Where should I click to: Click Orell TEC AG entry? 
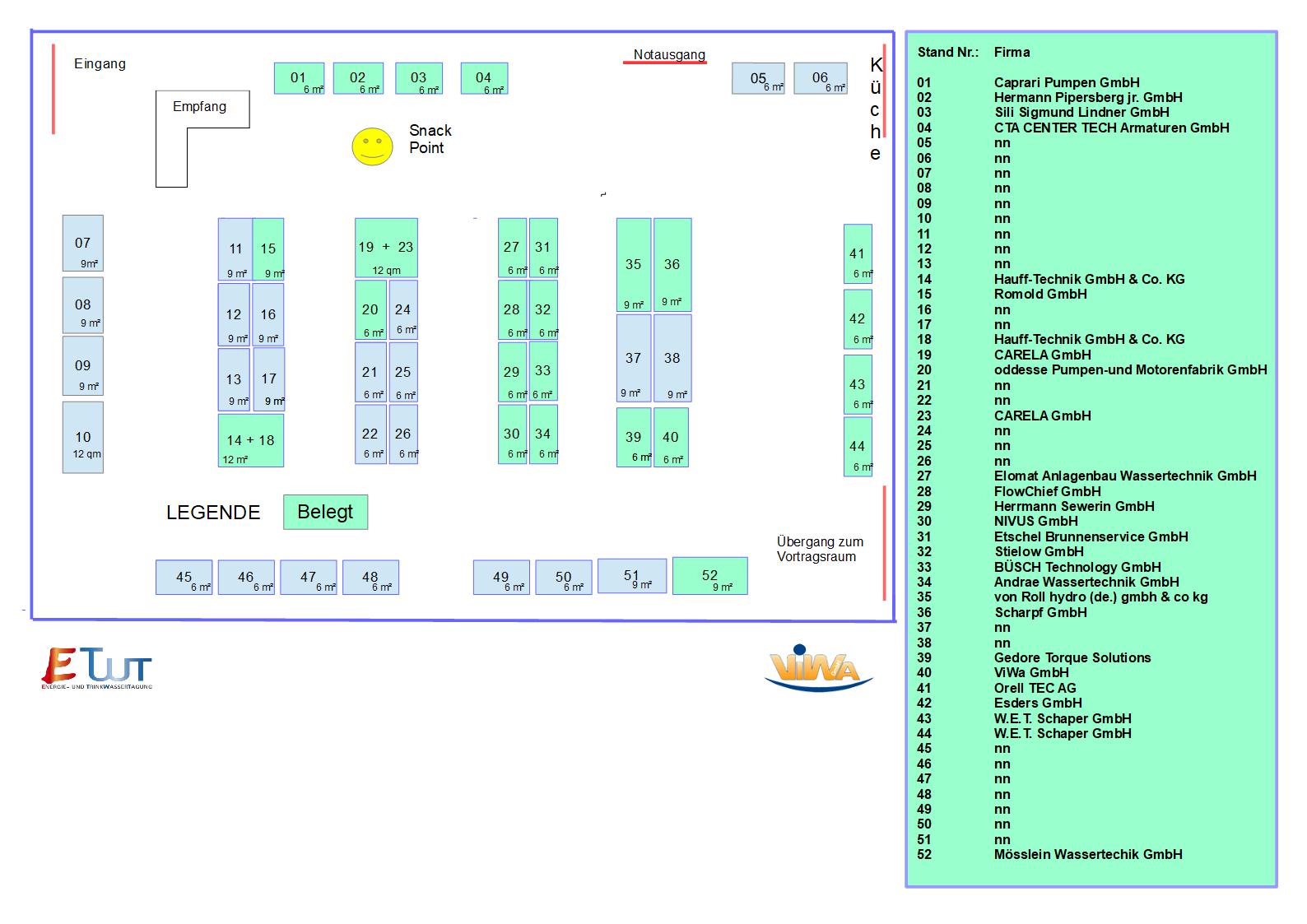[1035, 688]
